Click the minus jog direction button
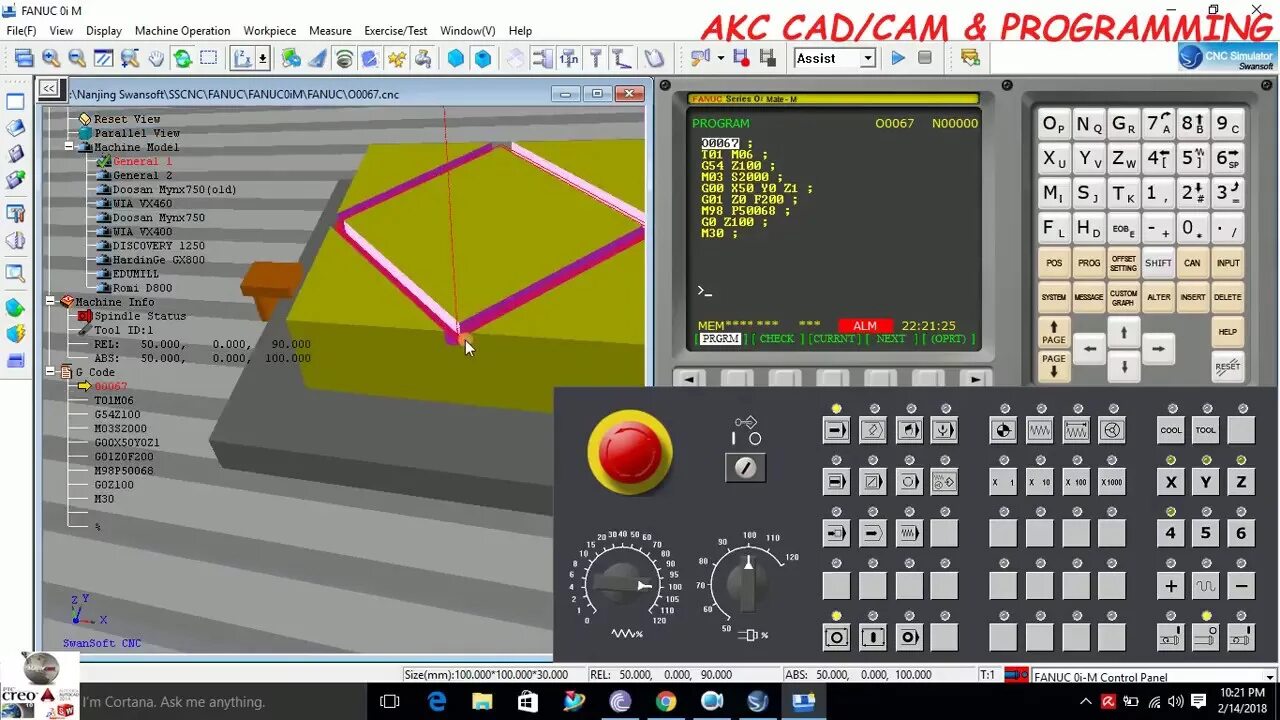This screenshot has width=1280, height=720. click(1241, 586)
